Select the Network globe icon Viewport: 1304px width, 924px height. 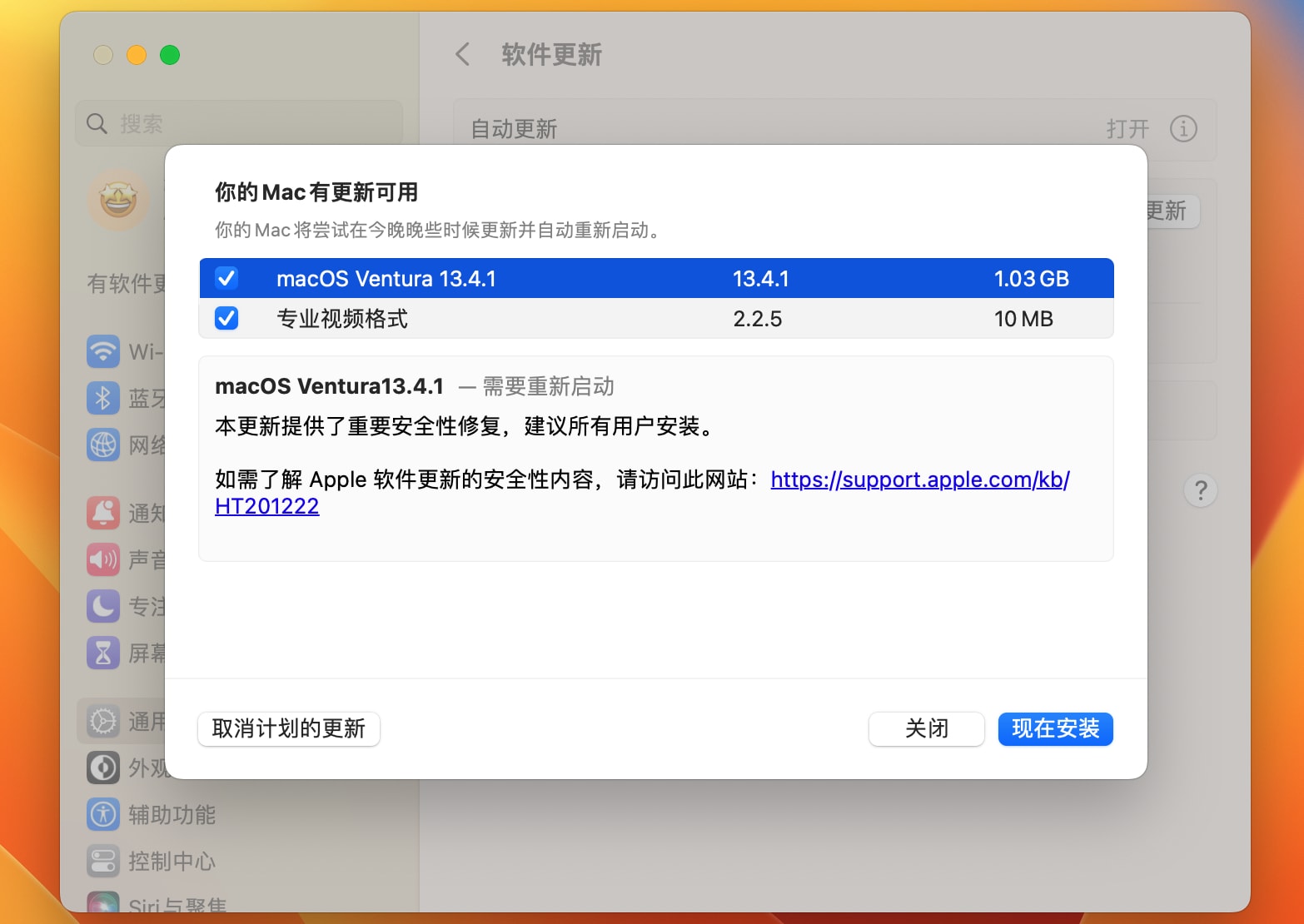[103, 445]
